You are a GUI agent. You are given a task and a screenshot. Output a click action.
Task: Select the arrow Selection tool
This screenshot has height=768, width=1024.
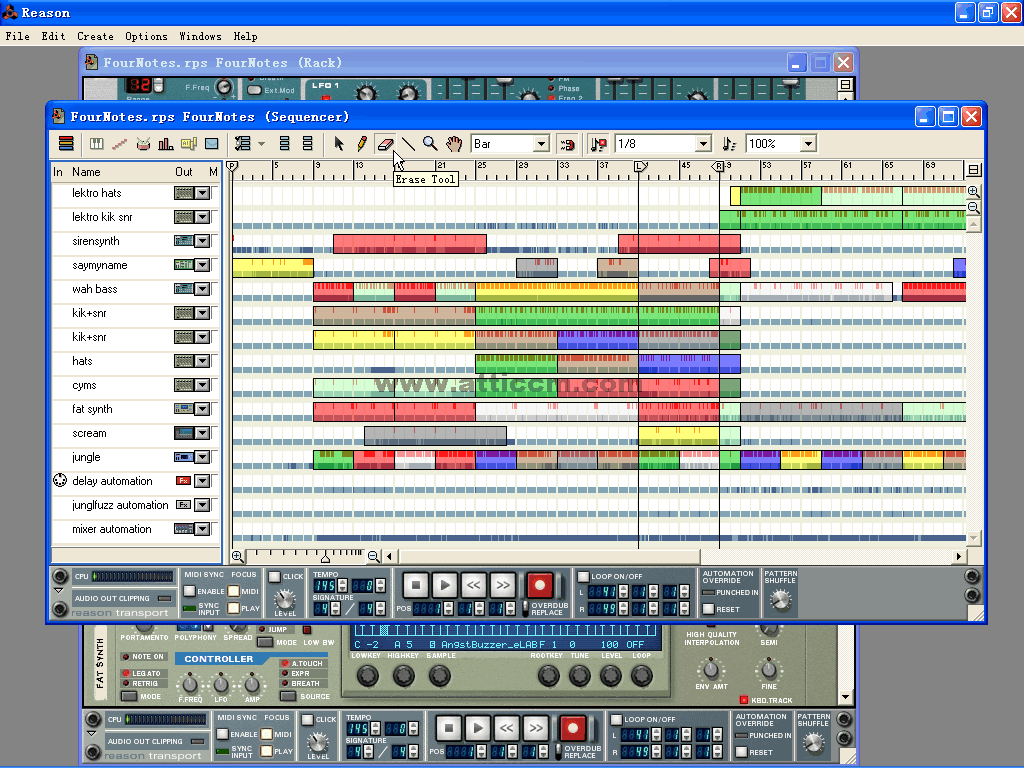[x=339, y=144]
